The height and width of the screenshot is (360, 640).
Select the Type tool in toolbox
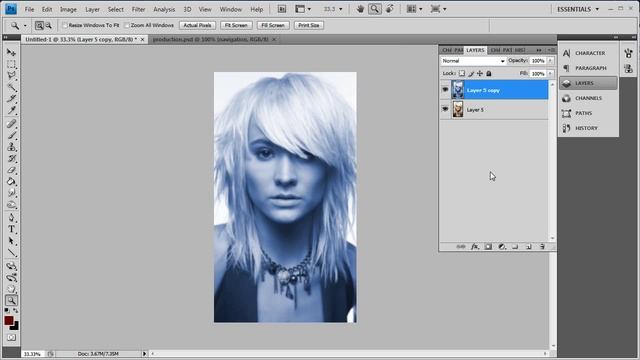click(x=11, y=229)
